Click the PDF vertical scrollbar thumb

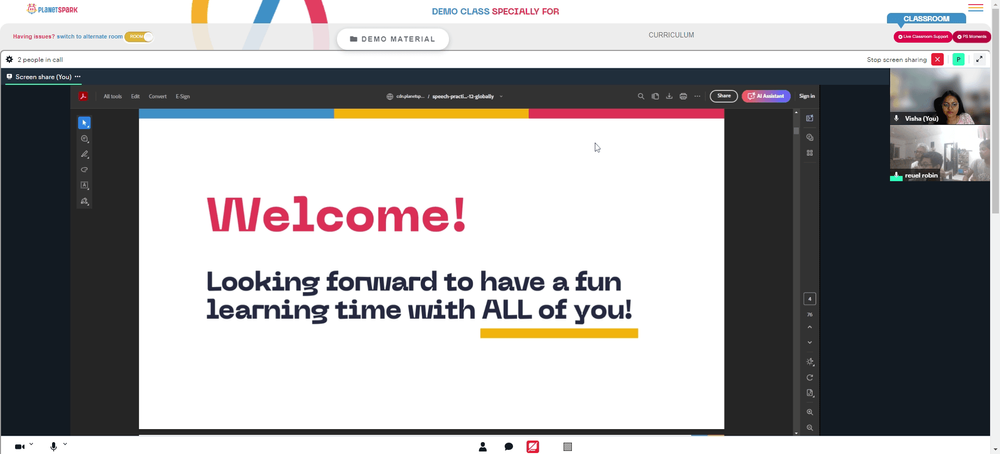796,129
